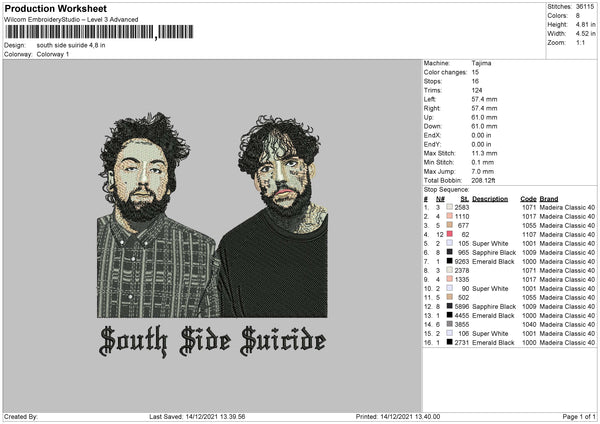Click the gray swatch in stop row 14 (3855 stitches)
This screenshot has width=600, height=424.
point(450,324)
